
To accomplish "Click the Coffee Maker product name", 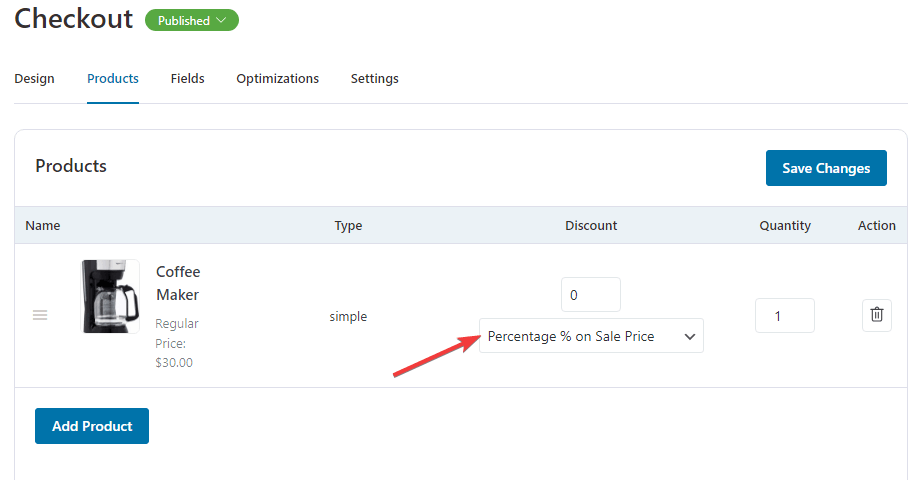I will pos(178,283).
